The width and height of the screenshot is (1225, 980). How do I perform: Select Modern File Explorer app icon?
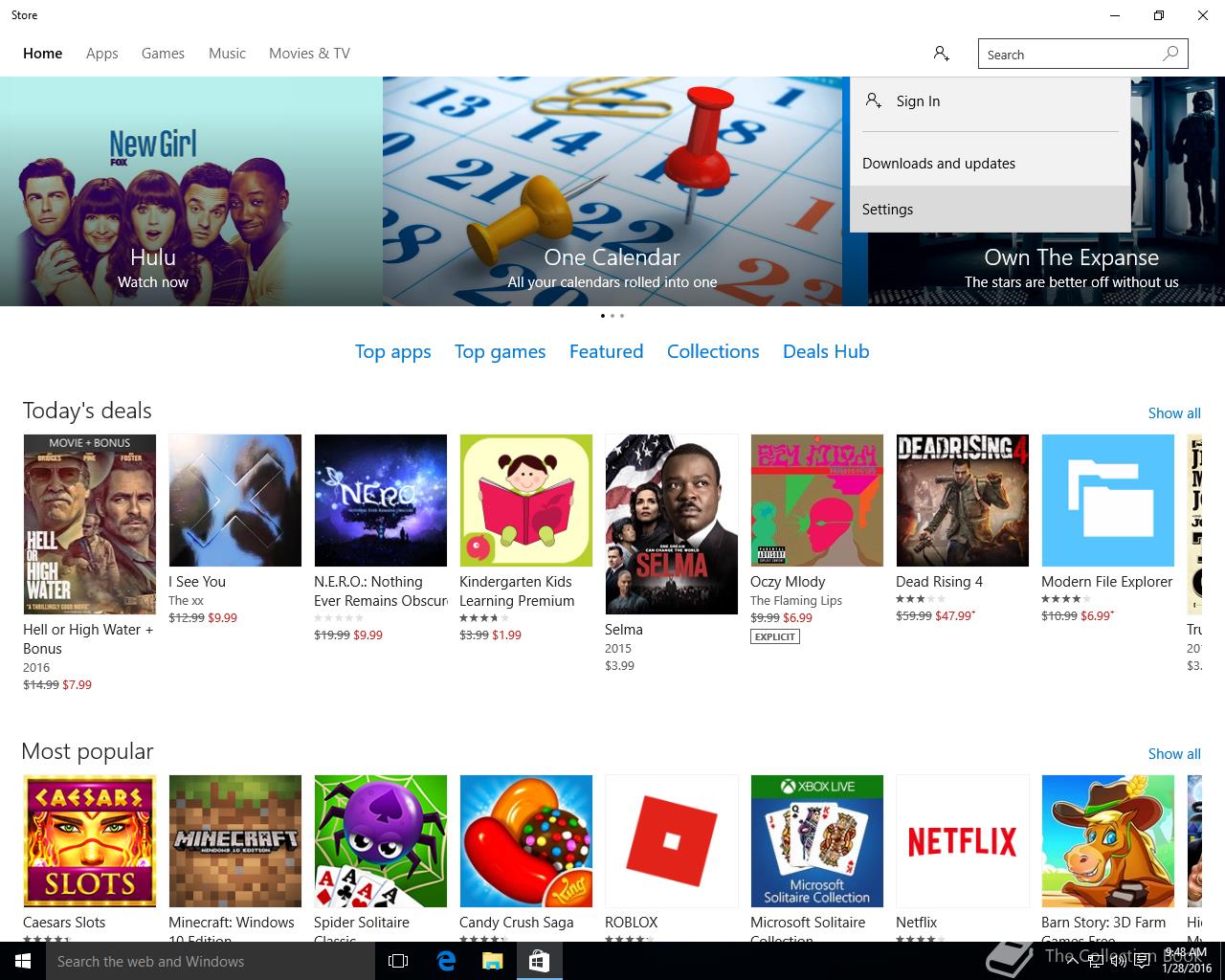tap(1107, 501)
